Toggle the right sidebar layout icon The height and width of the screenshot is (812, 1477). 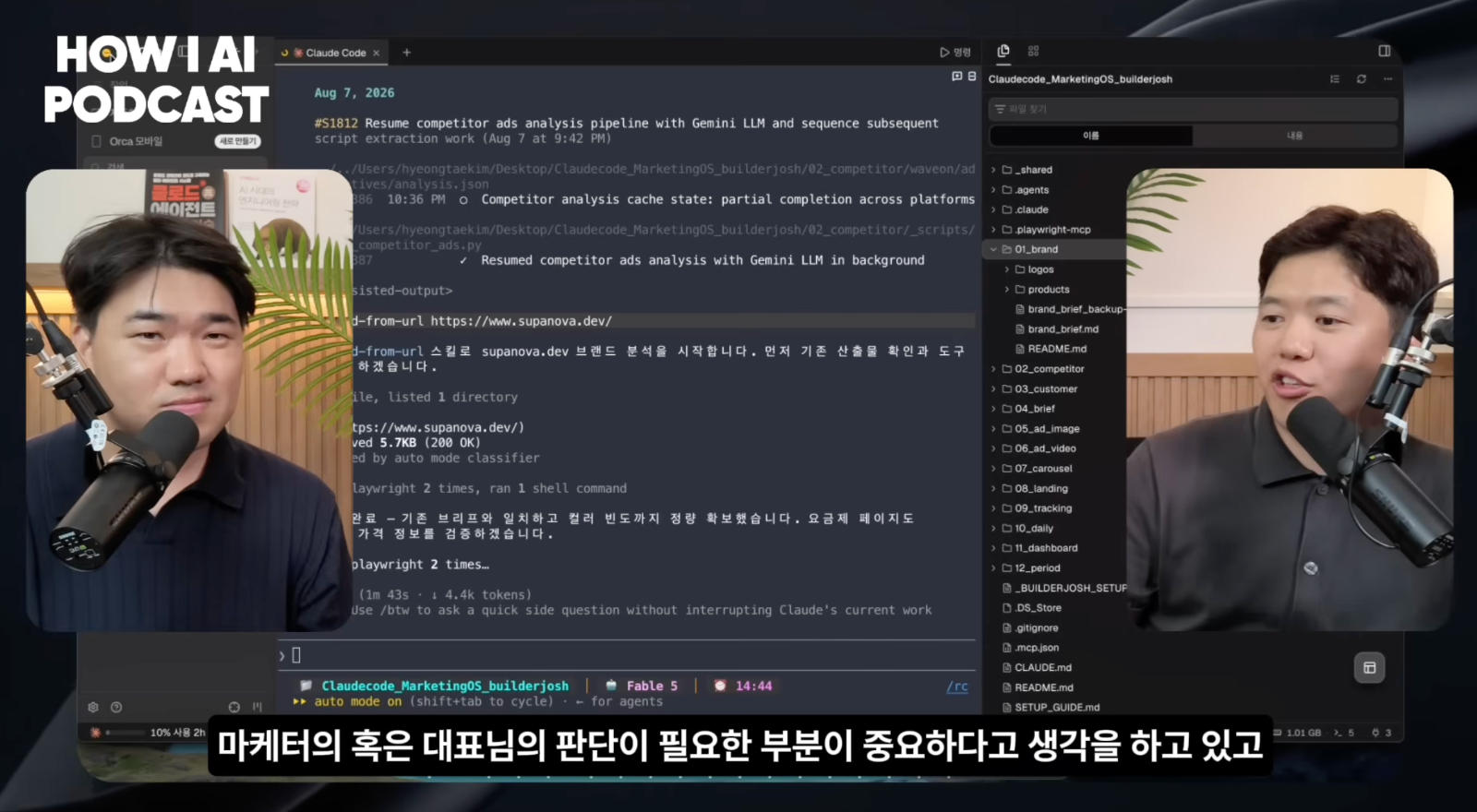[1384, 51]
